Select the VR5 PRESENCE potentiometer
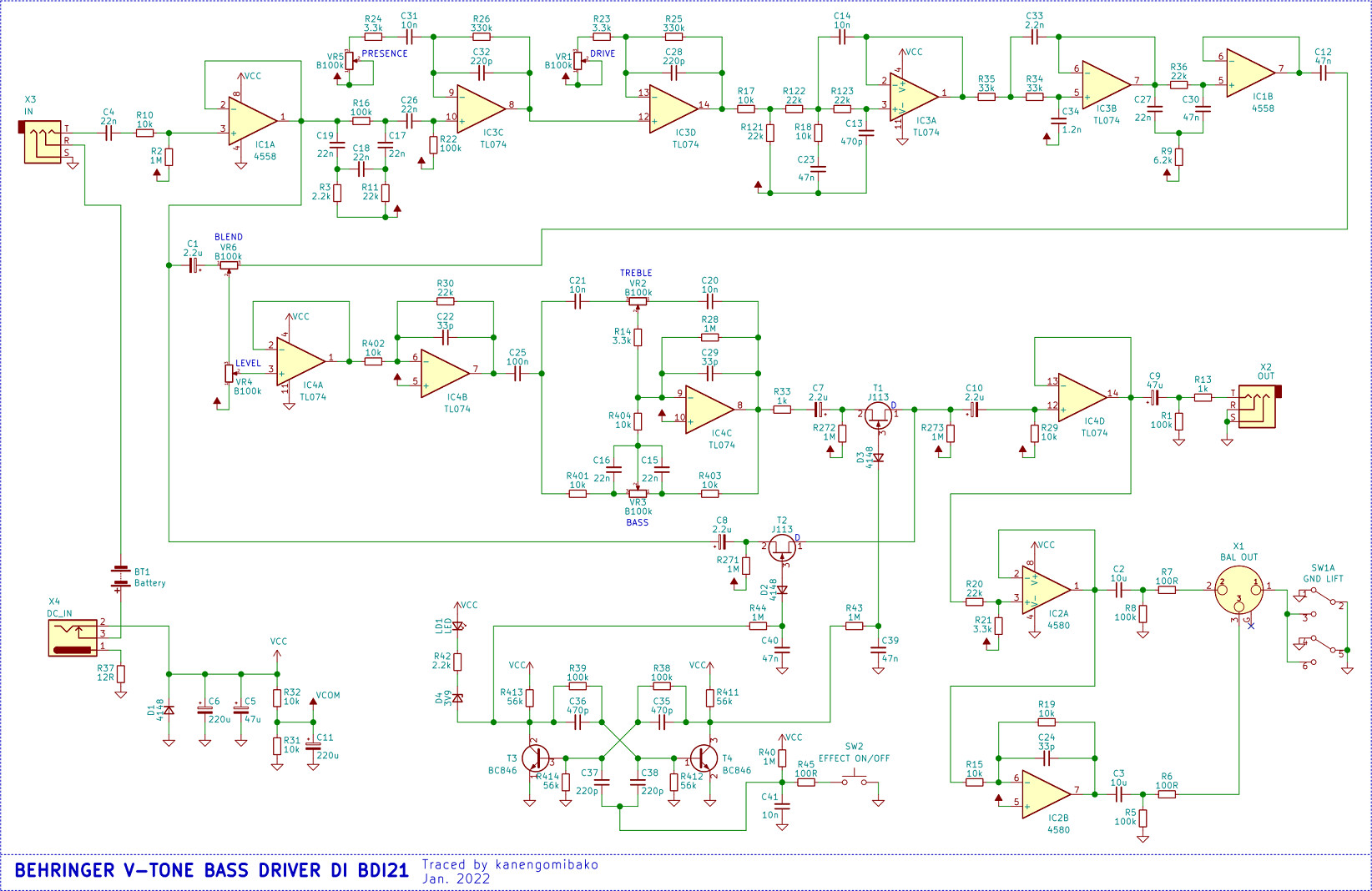The height and width of the screenshot is (891, 1372). point(350,61)
